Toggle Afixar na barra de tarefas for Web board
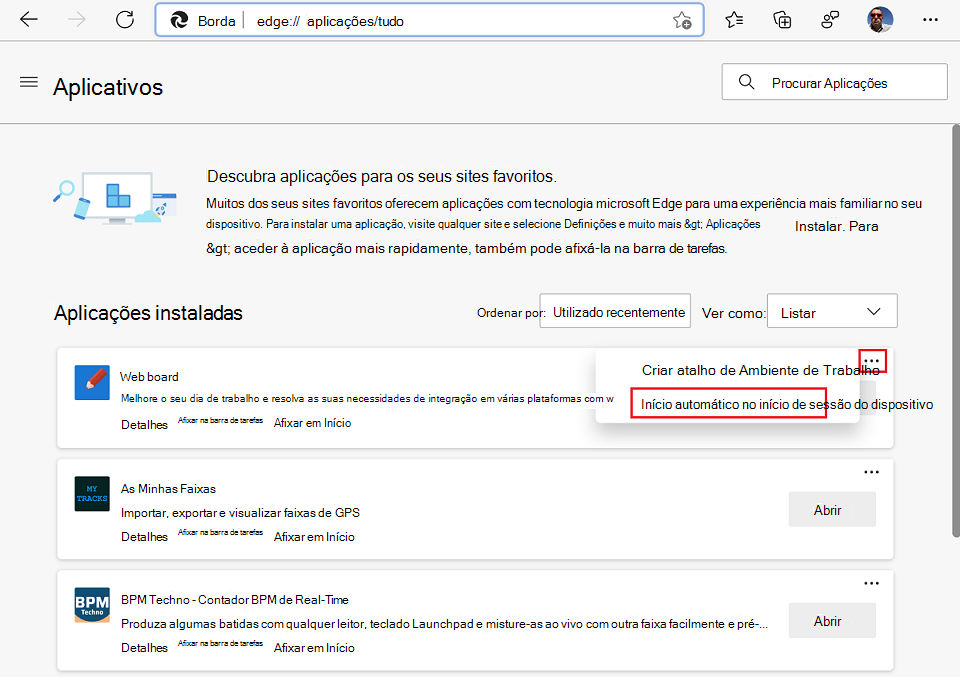Viewport: 960px width, 677px height. pyautogui.click(x=220, y=420)
